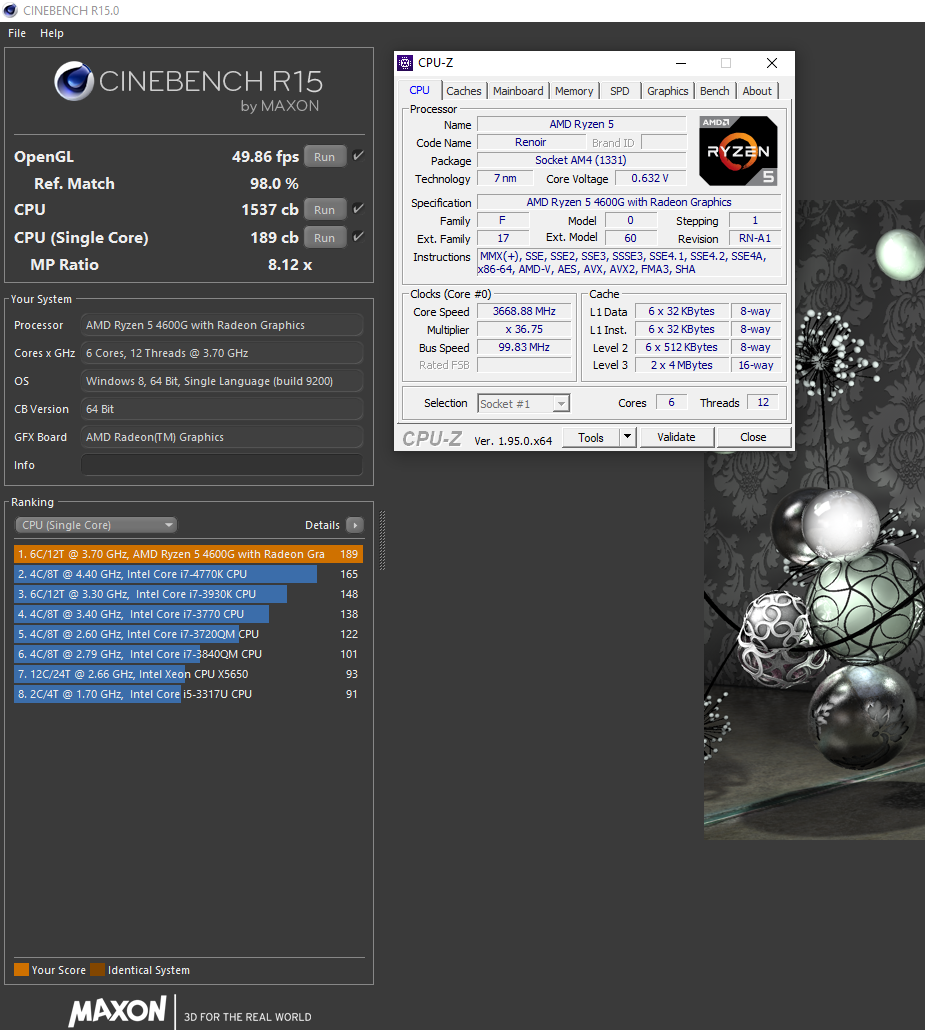This screenshot has height=1030, width=925.
Task: Toggle the OpenGL test checkmark
Action: click(358, 156)
